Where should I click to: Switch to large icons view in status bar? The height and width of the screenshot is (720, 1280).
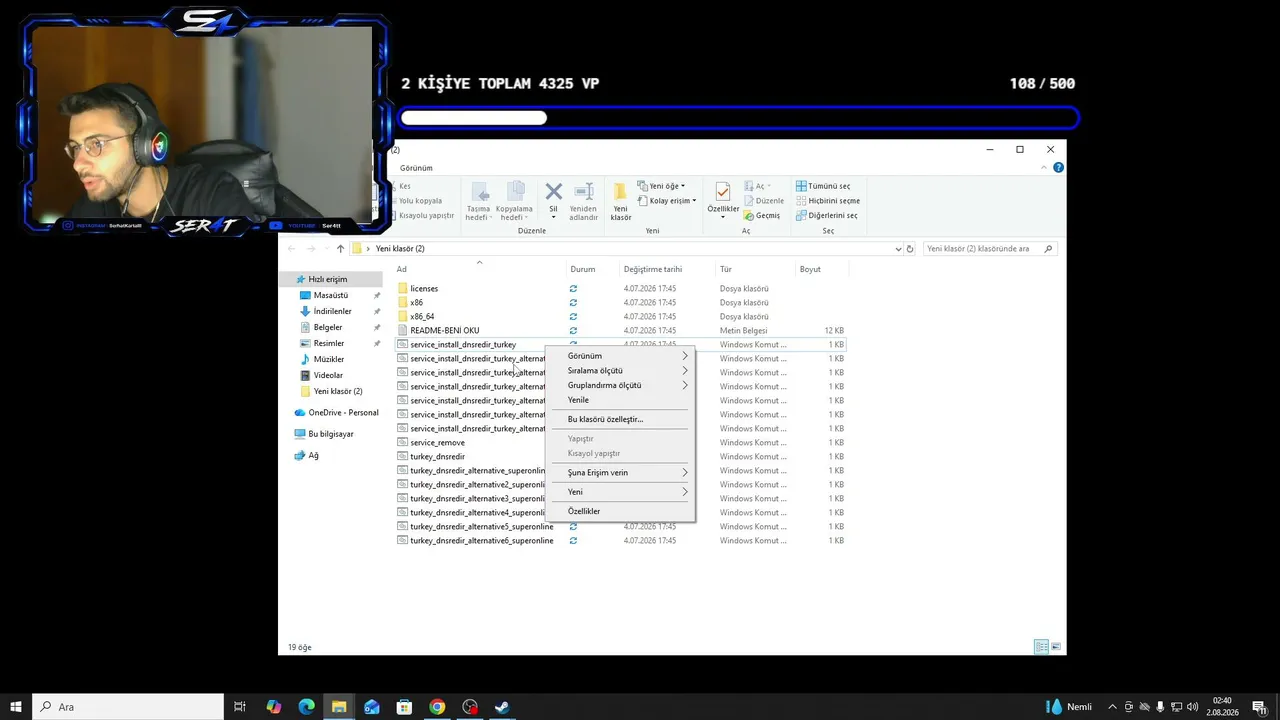click(x=1055, y=647)
